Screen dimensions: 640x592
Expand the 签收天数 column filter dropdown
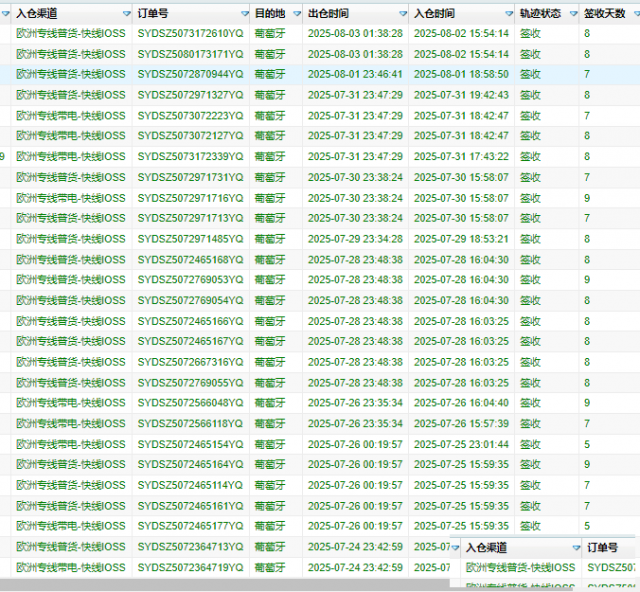pyautogui.click(x=632, y=14)
